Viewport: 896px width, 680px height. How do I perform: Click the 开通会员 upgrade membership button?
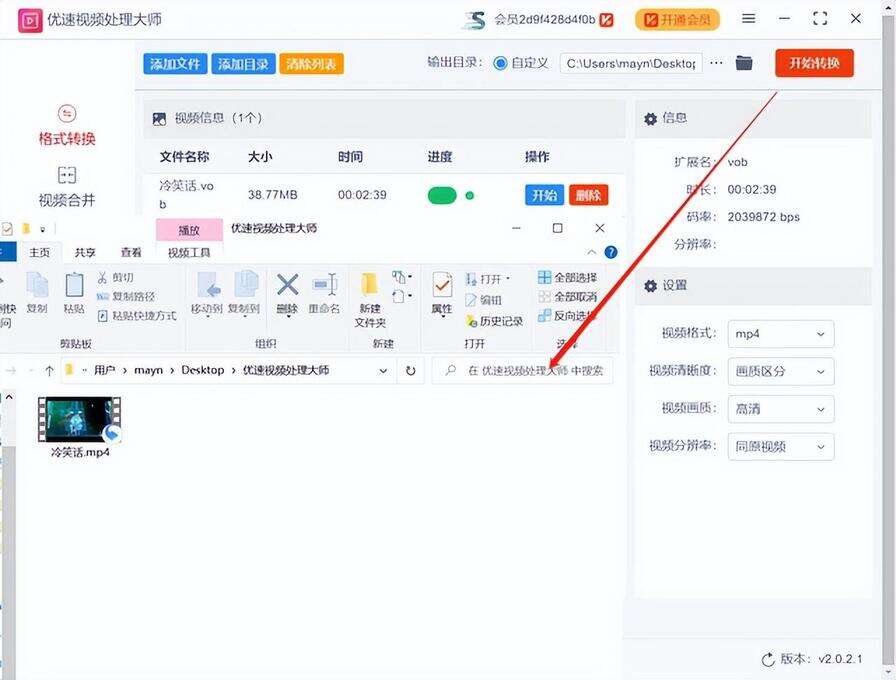677,20
